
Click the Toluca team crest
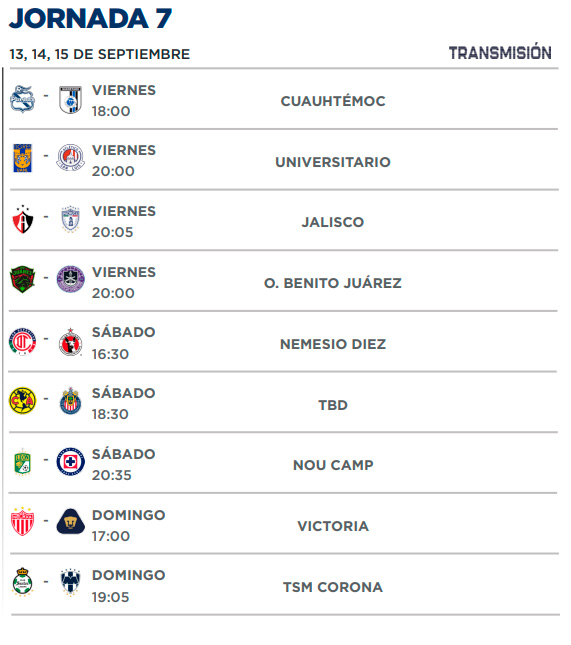pos(23,341)
